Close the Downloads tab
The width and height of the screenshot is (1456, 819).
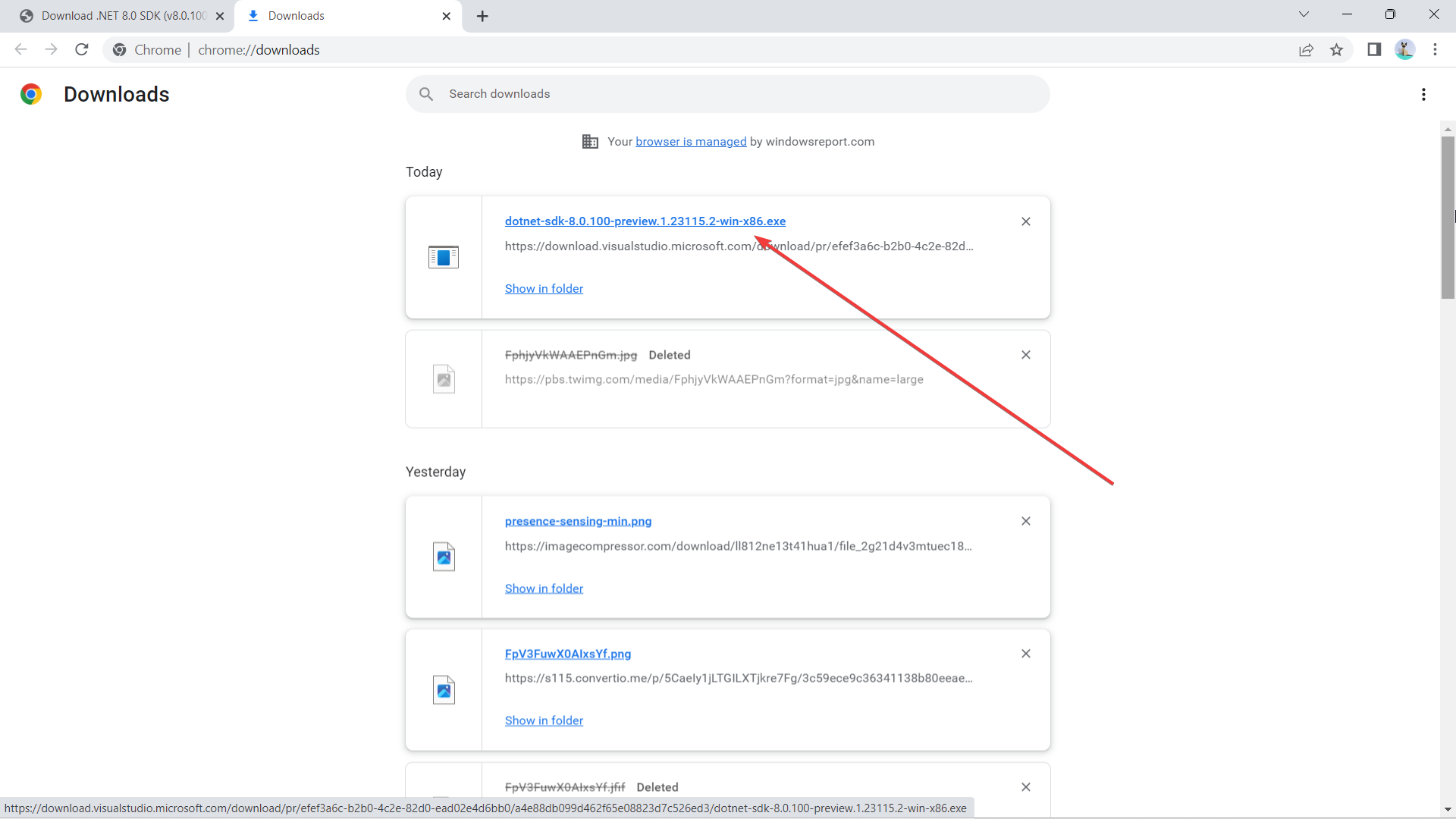[x=447, y=16]
